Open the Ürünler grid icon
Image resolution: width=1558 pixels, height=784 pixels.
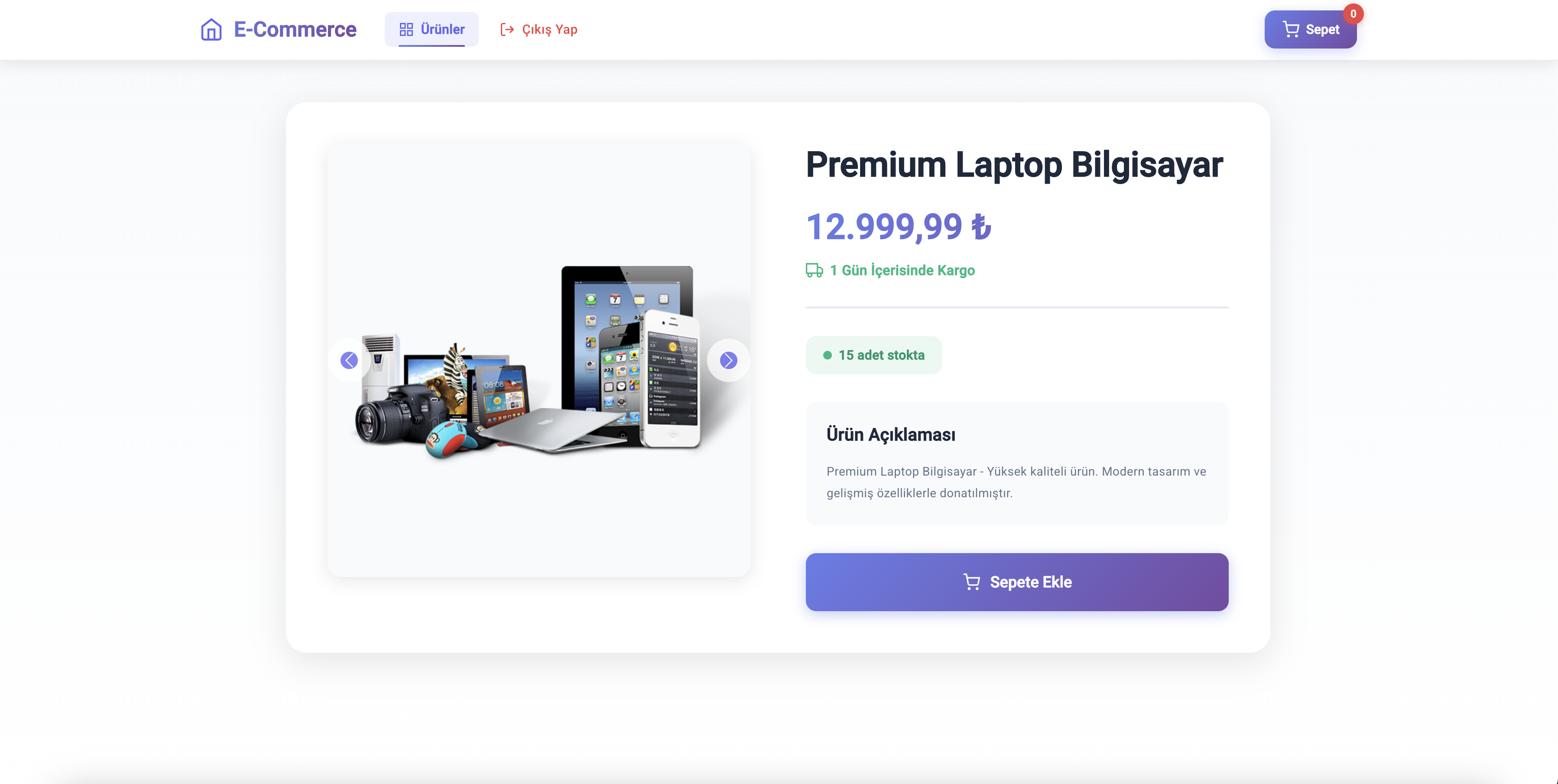406,29
